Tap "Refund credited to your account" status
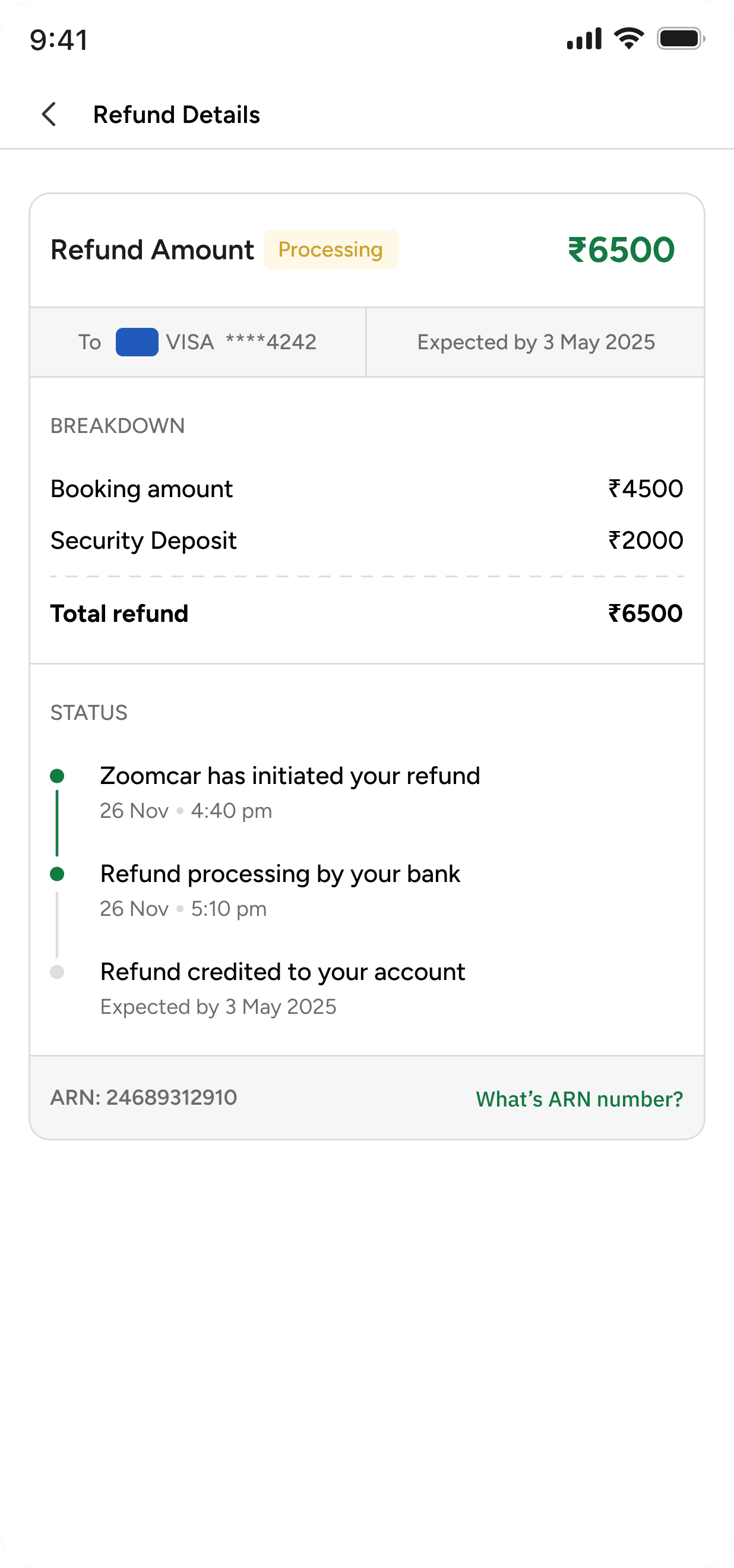Image resolution: width=734 pixels, height=1568 pixels. tap(283, 972)
